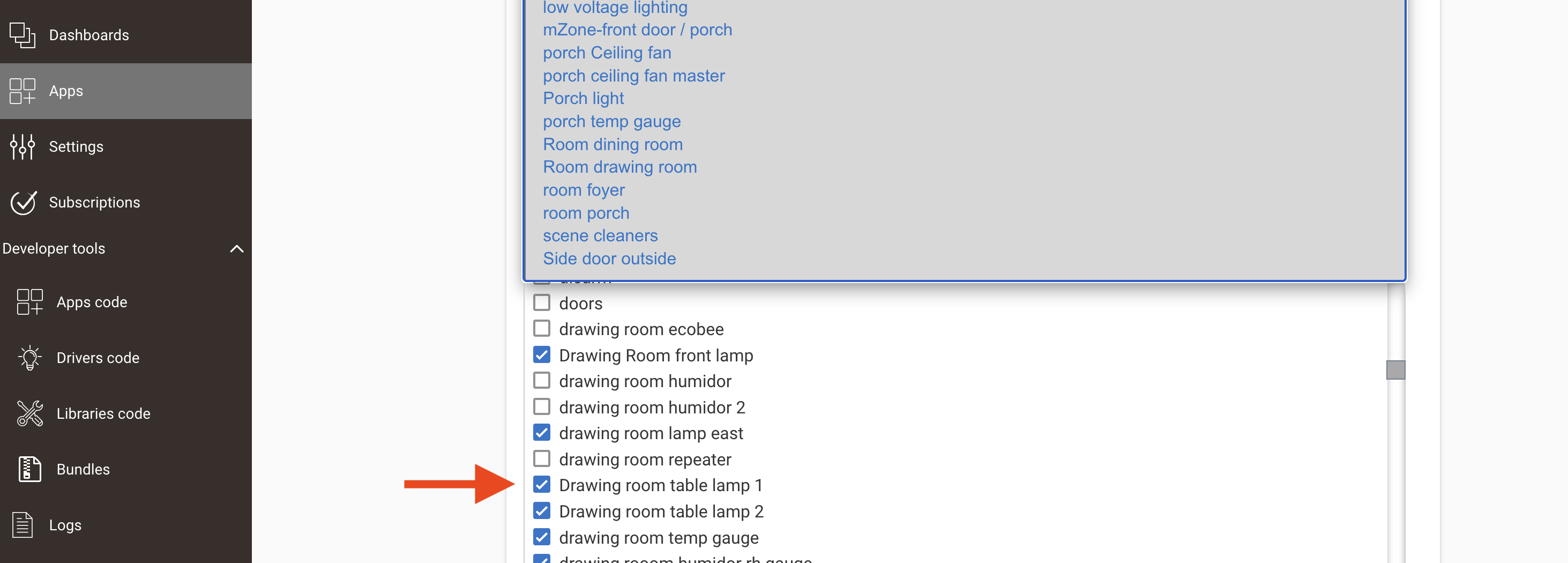Select the Subscriptions checkmark icon
Image resolution: width=1568 pixels, height=563 pixels.
pyautogui.click(x=23, y=202)
